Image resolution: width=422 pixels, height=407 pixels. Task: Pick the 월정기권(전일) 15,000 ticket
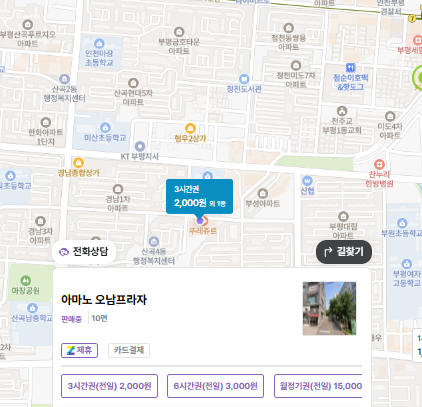318,386
